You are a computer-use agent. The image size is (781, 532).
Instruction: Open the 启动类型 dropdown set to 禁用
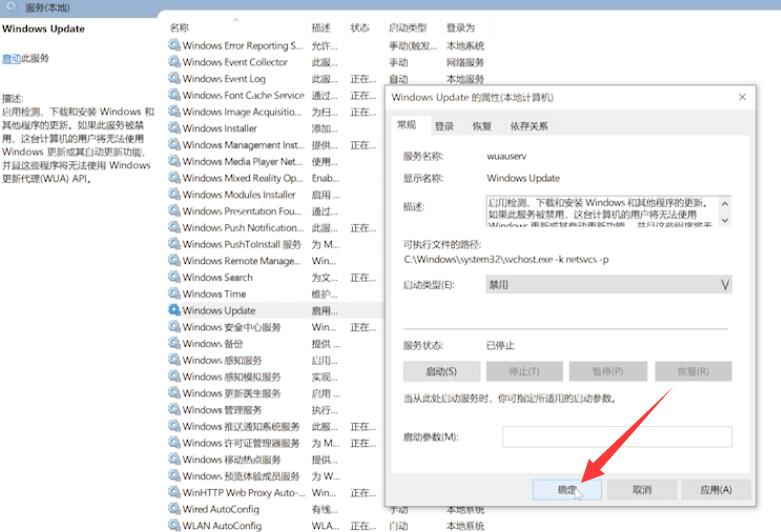pos(609,285)
